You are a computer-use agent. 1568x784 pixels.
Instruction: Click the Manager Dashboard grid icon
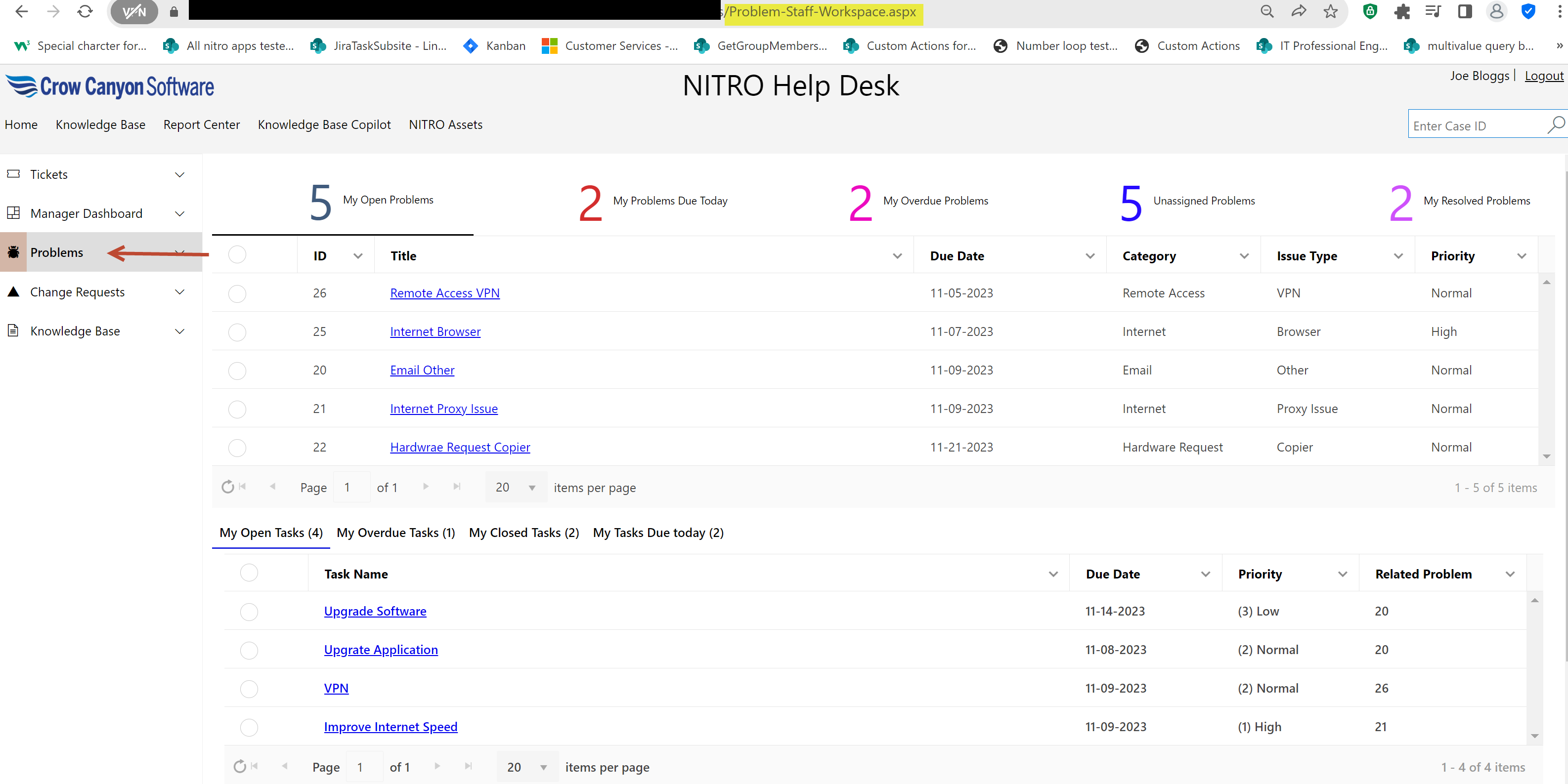click(x=13, y=213)
